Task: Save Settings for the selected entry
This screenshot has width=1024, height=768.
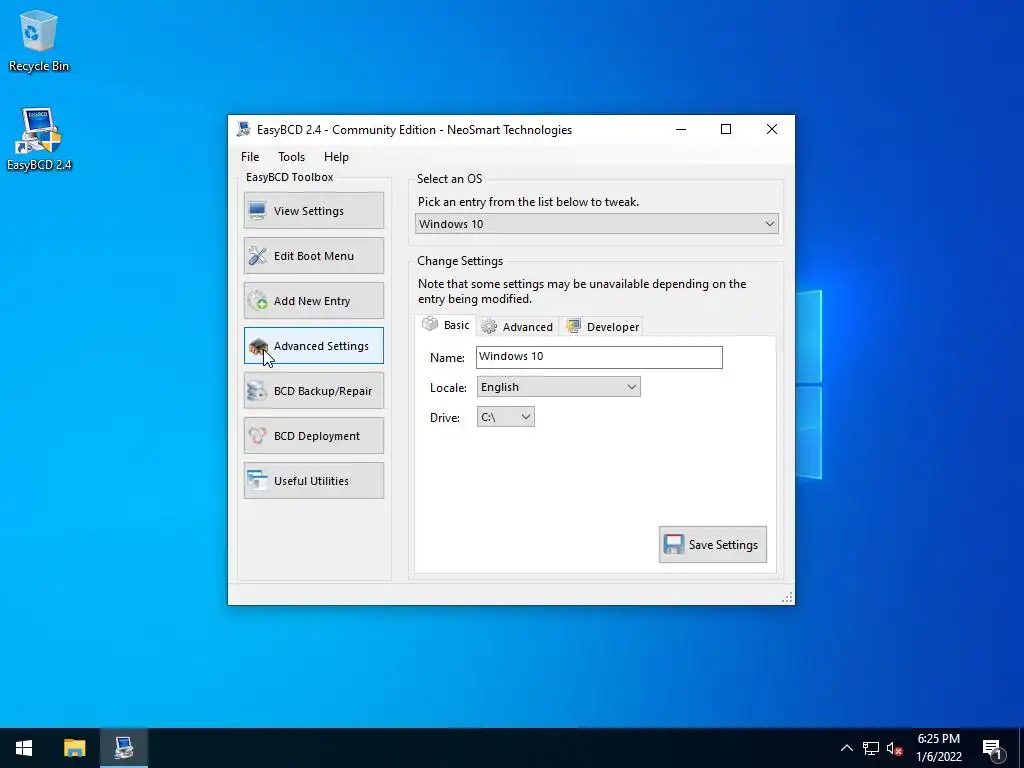Action: [712, 545]
